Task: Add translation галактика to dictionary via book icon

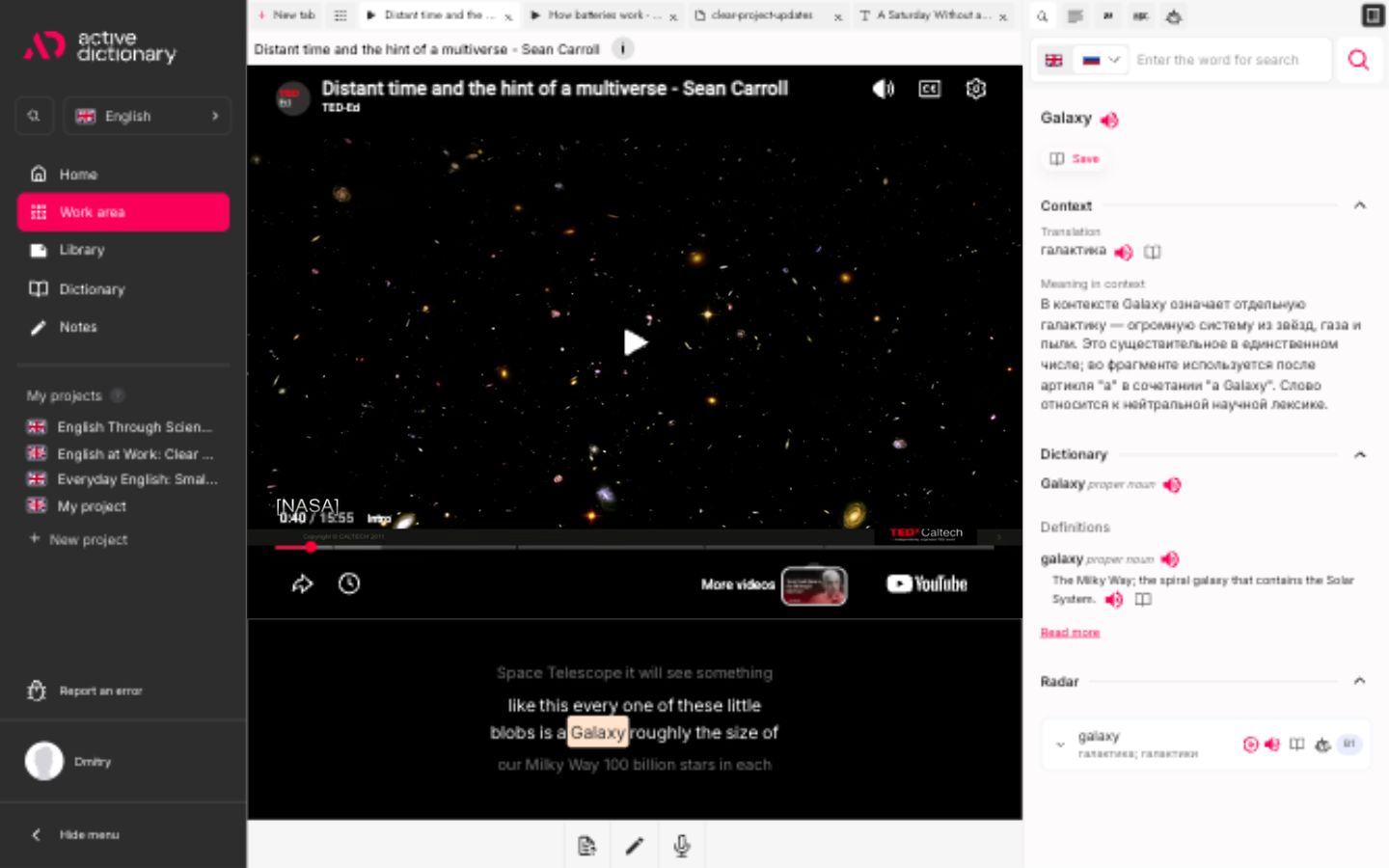Action: coord(1152,252)
